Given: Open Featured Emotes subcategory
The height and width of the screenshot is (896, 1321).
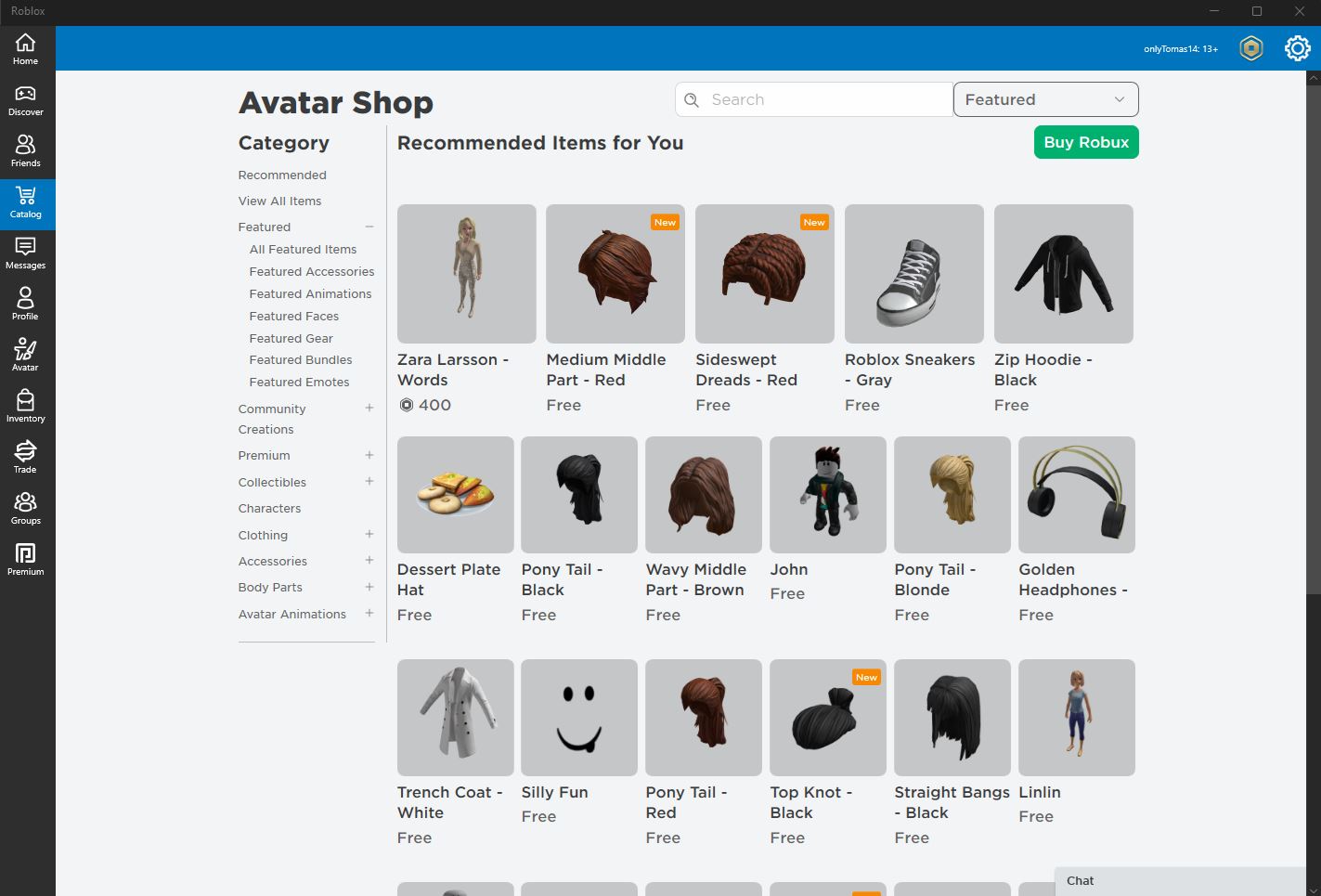Looking at the screenshot, I should pos(299,382).
